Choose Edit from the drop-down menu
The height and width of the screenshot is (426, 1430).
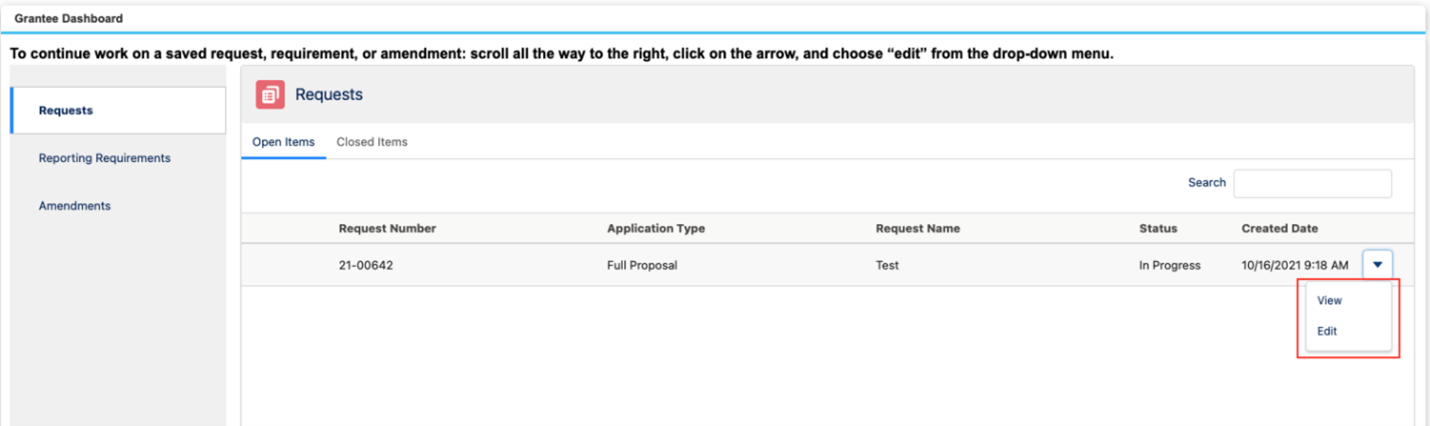click(1327, 331)
